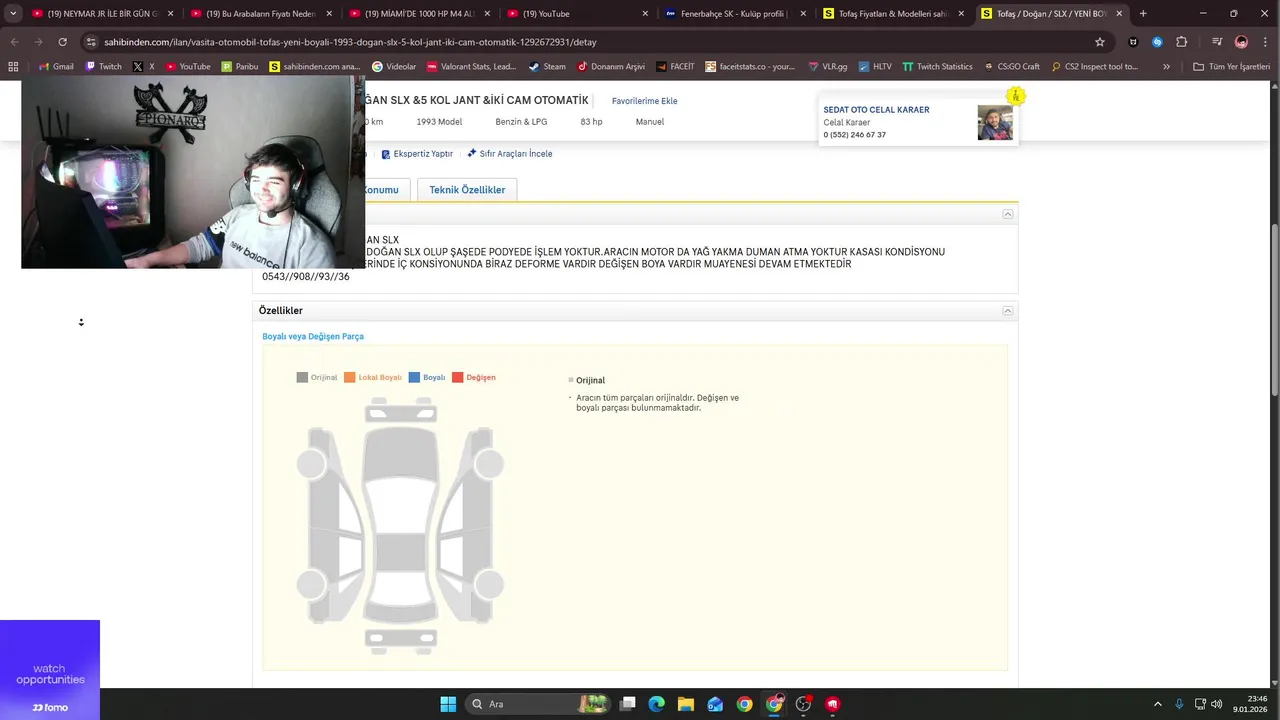Open the Twitch bookmark
This screenshot has width=1280, height=720.
click(104, 66)
